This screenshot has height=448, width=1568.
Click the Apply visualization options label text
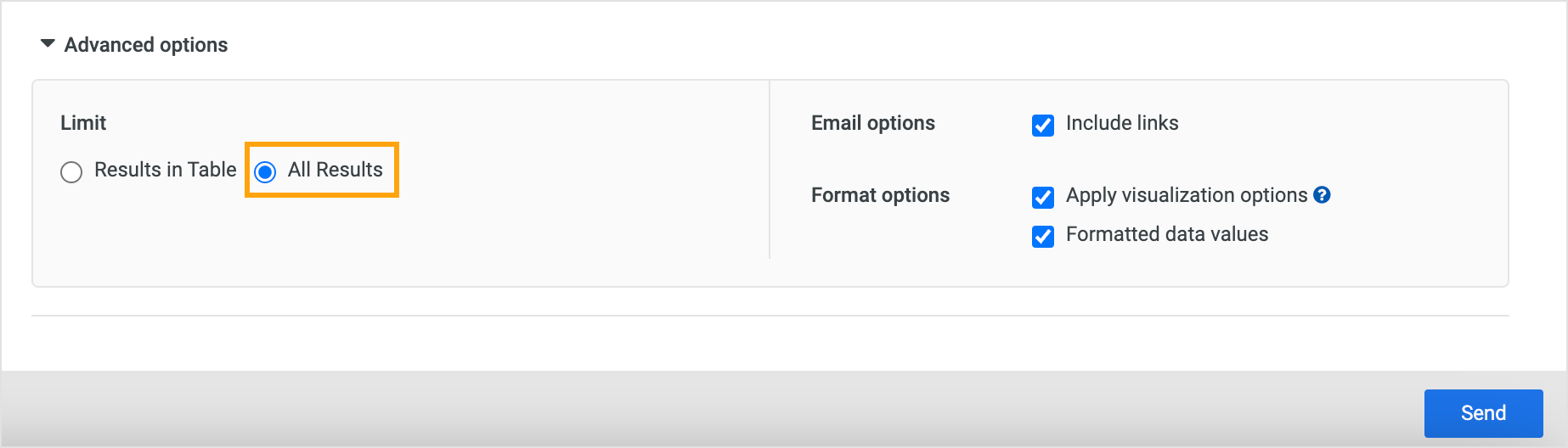click(1186, 195)
